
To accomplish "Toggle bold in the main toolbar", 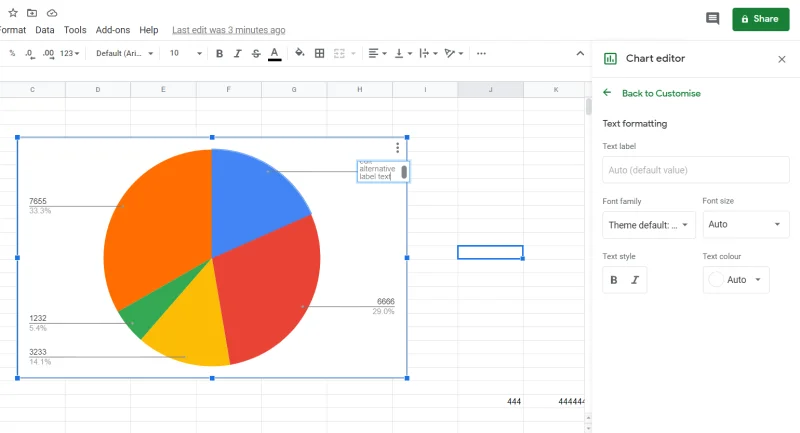I will coord(219,53).
